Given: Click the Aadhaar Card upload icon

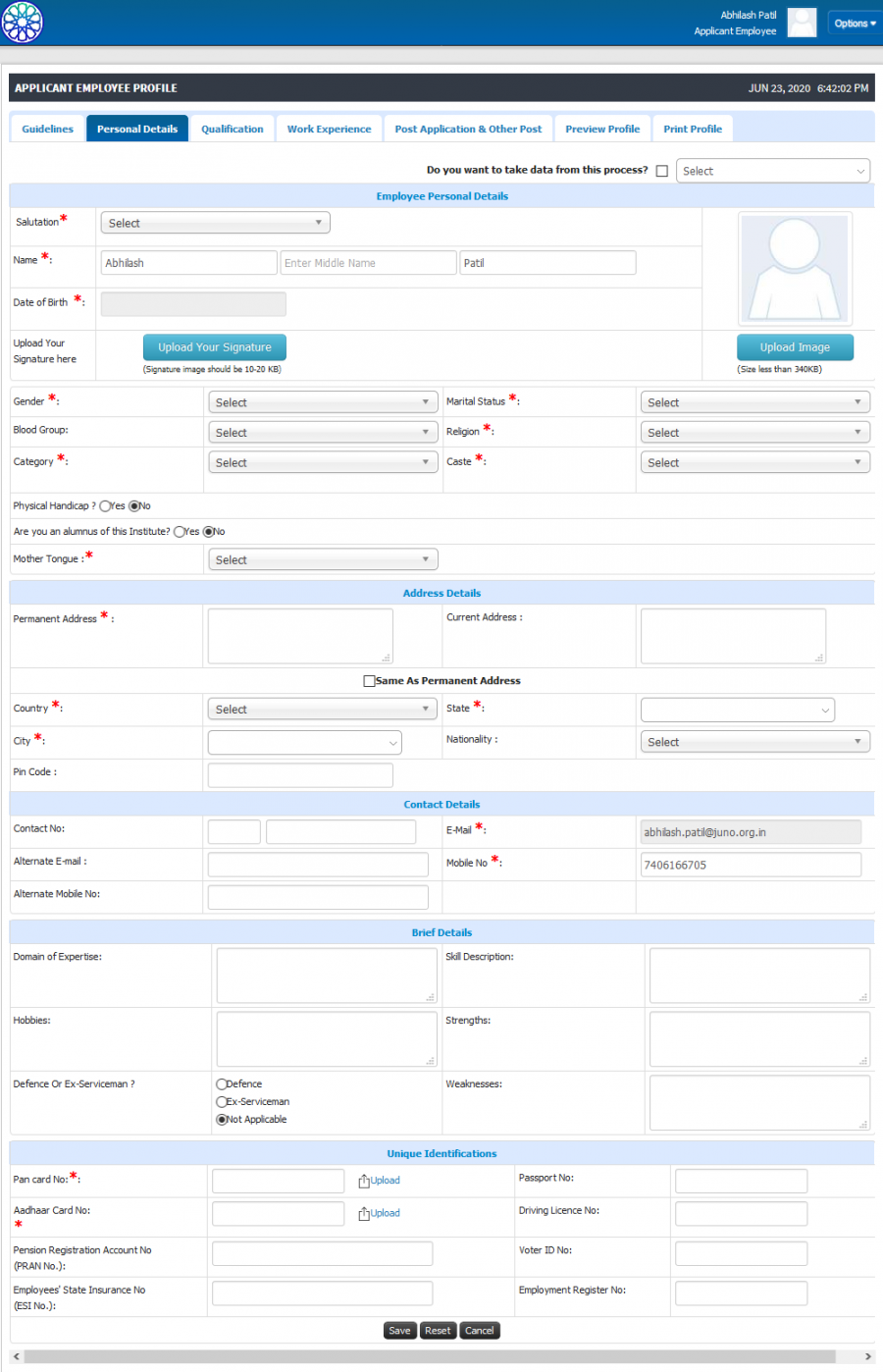Looking at the screenshot, I should [x=364, y=1214].
